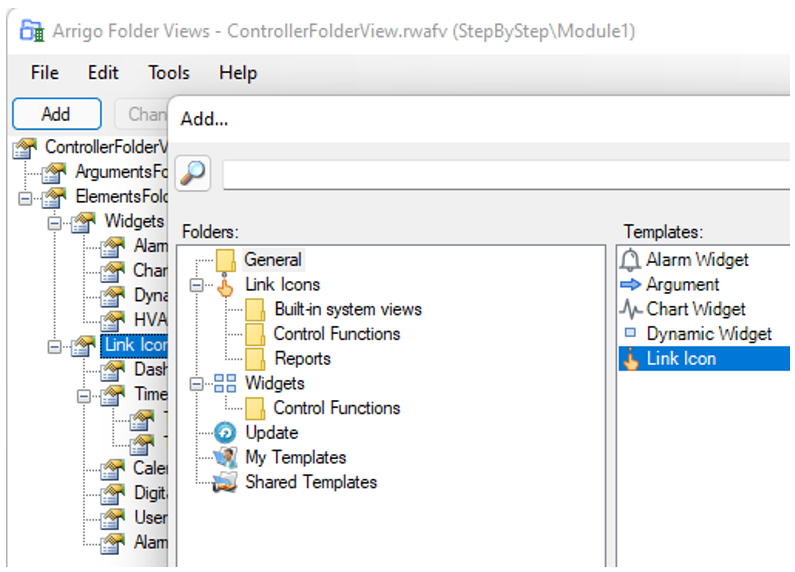Image resolution: width=795 pixels, height=572 pixels.
Task: Select the Link Icon template
Action: click(704, 359)
